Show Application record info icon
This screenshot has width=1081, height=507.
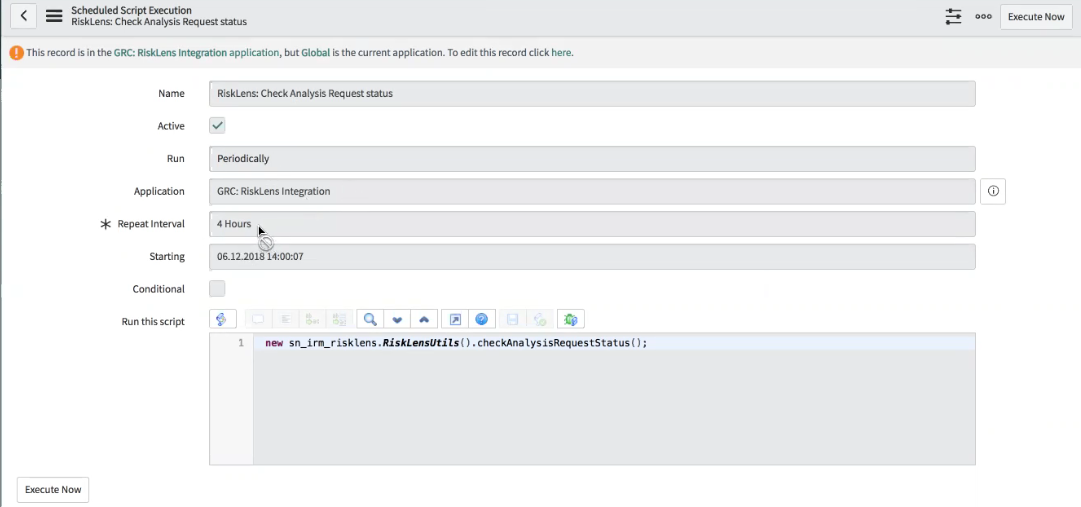[x=993, y=191]
